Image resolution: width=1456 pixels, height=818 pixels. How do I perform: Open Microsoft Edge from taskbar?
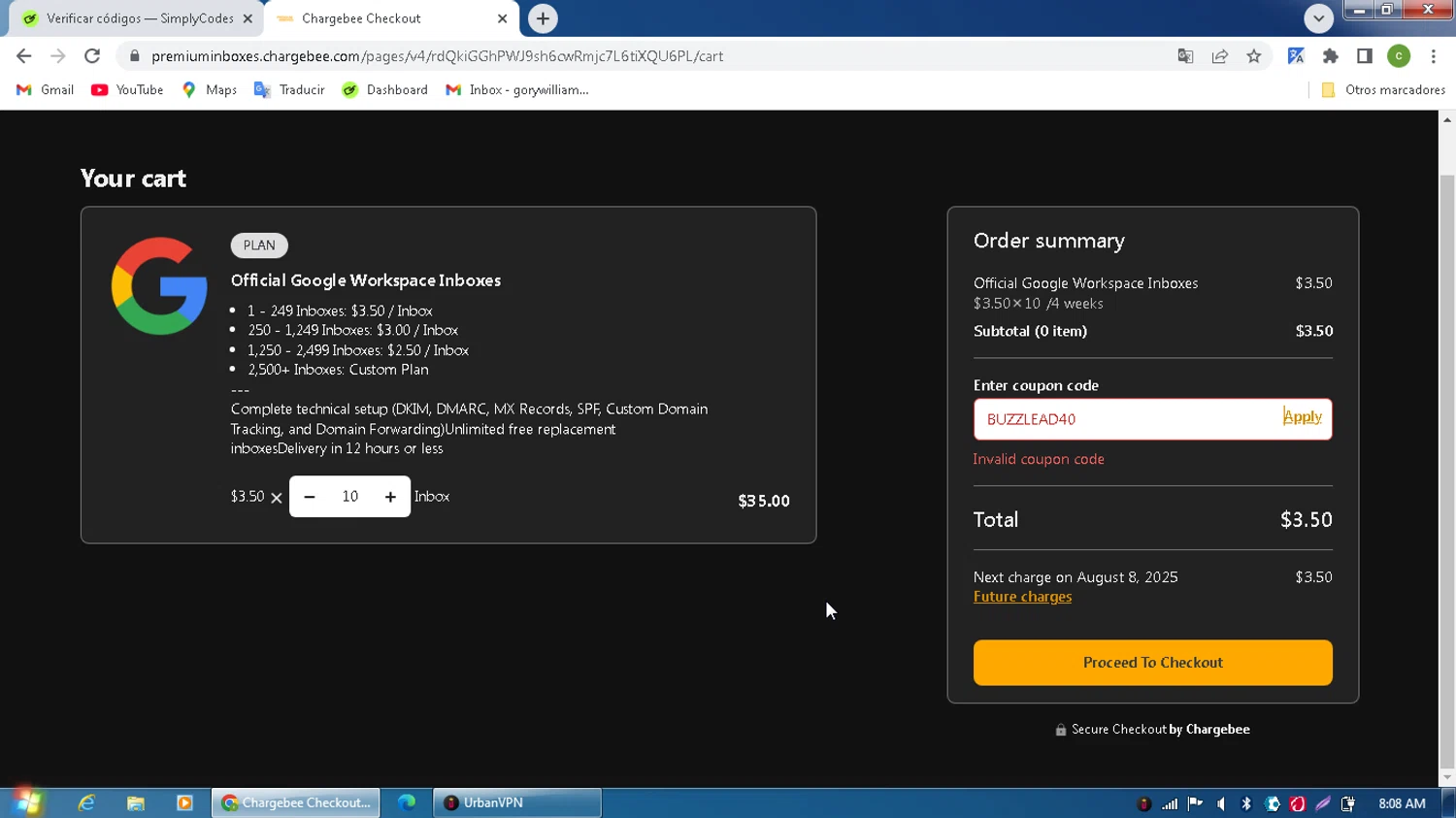(x=407, y=802)
